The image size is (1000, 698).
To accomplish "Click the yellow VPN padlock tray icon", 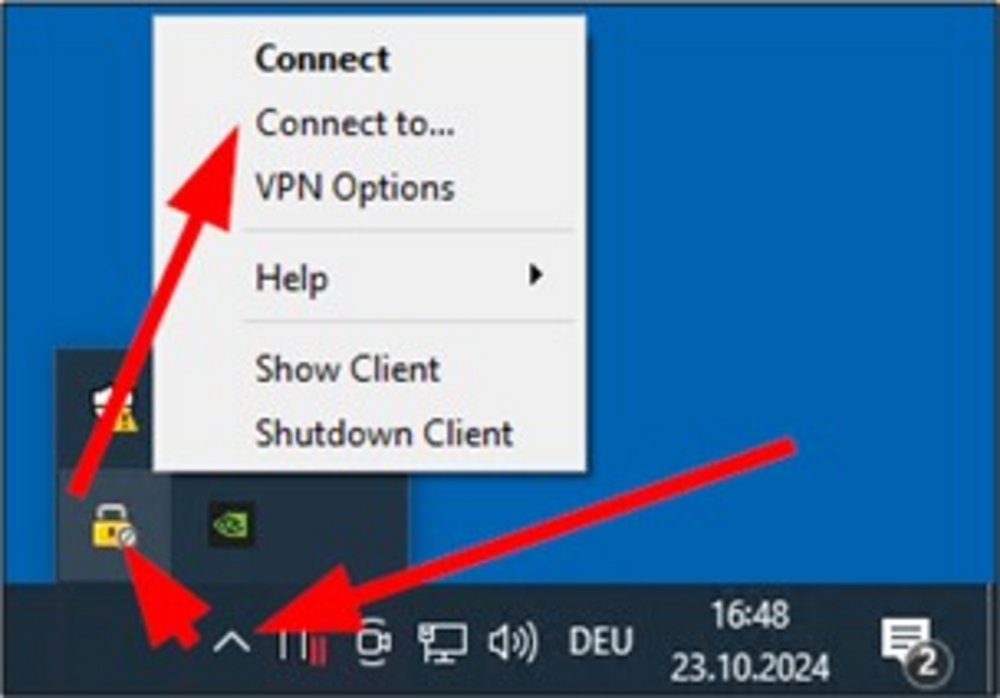I will [x=114, y=526].
